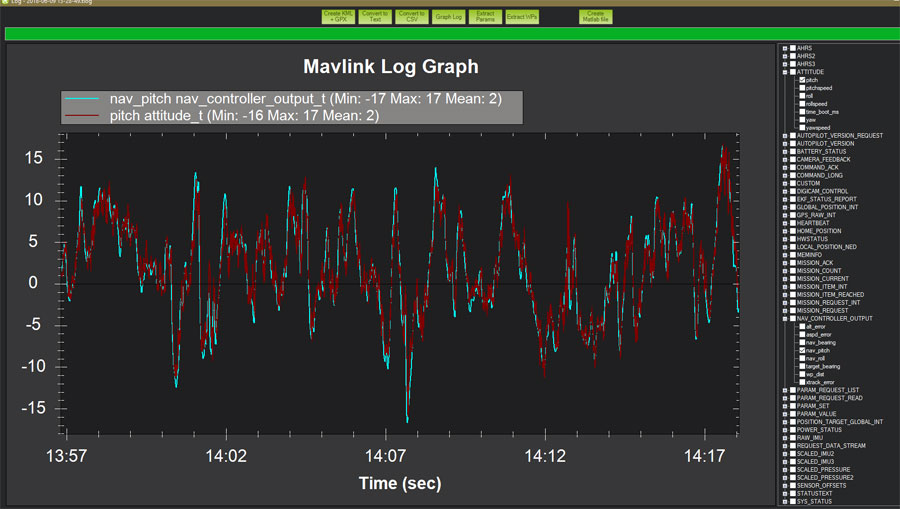Expand the AHRS2 tree node
Image resolution: width=900 pixels, height=509 pixels.
point(785,56)
